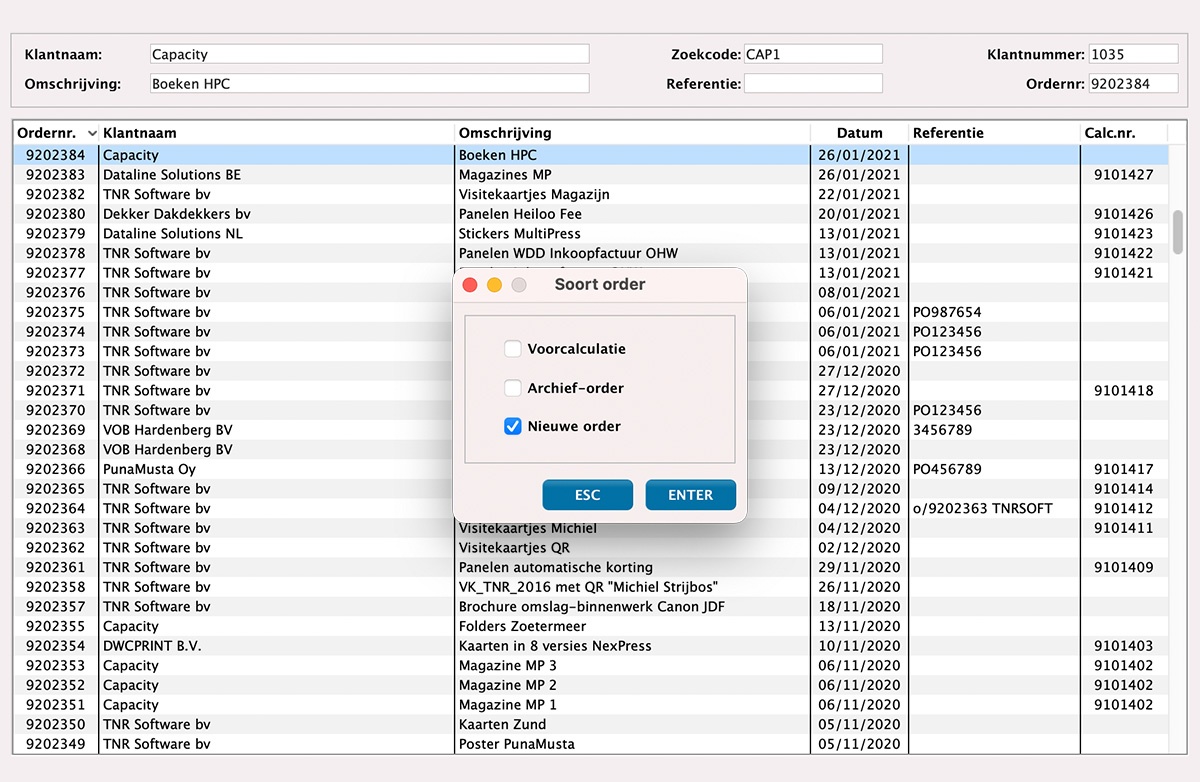Select Poster PunaMusta description

(517, 744)
